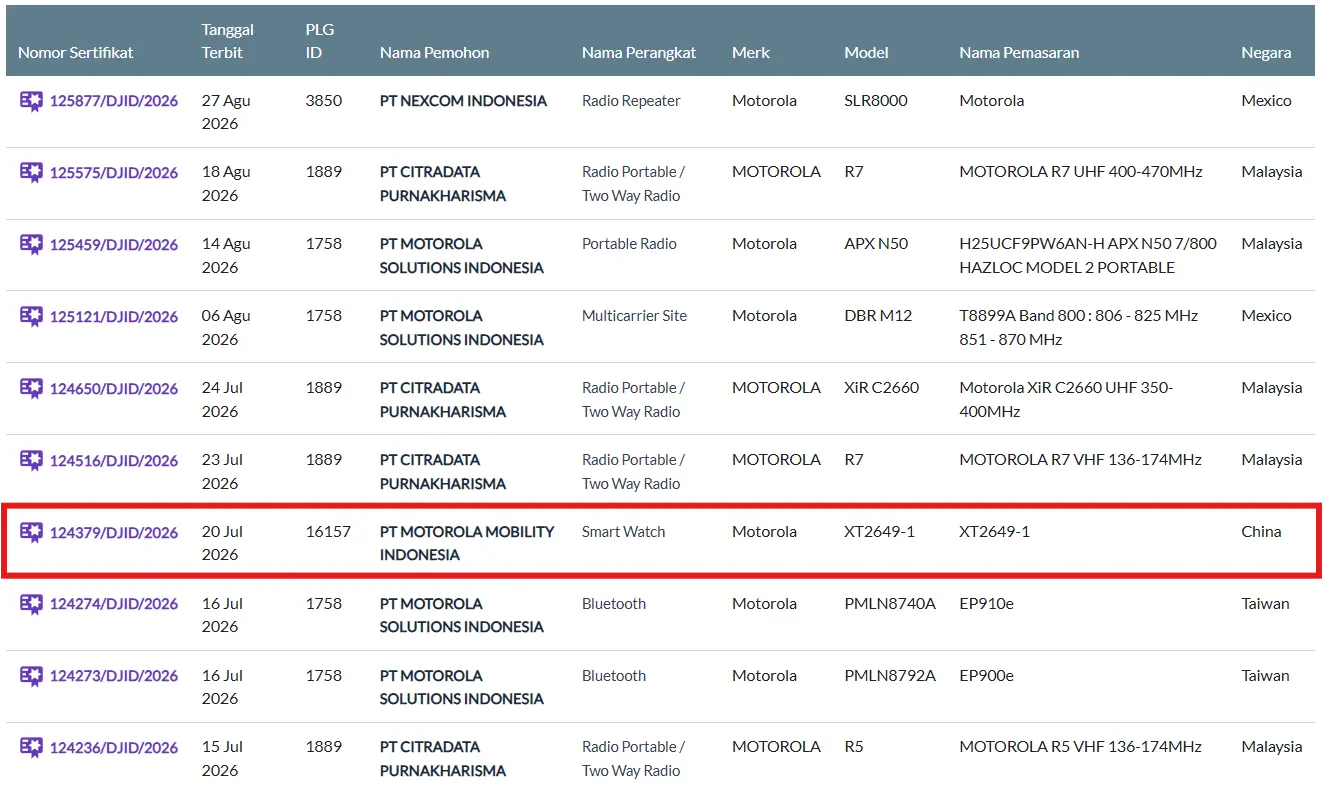The height and width of the screenshot is (792, 1323).
Task: Click country Taiwan in EP910e row
Action: pyautogui.click(x=1265, y=604)
